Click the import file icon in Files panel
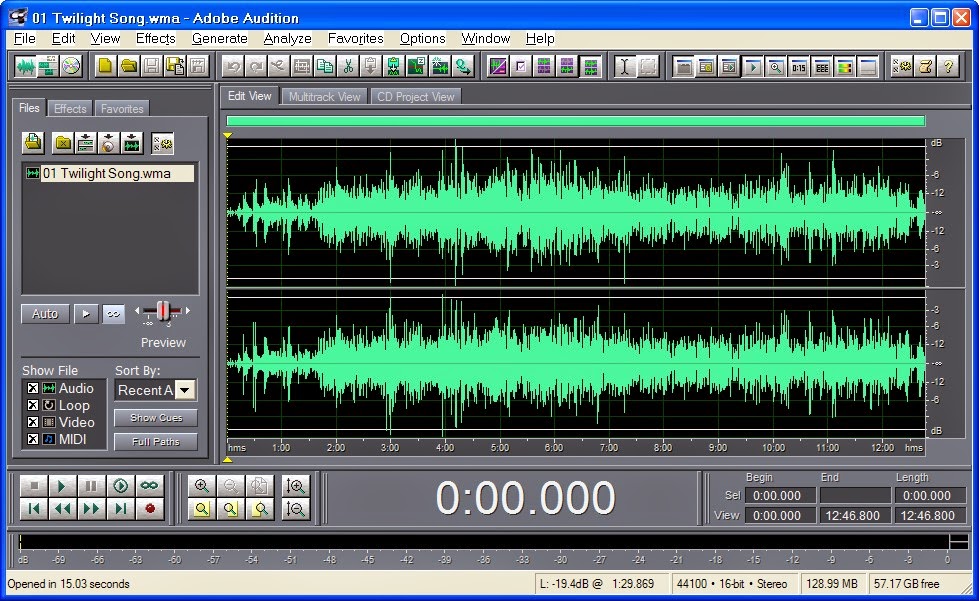This screenshot has width=979, height=601. (33, 143)
